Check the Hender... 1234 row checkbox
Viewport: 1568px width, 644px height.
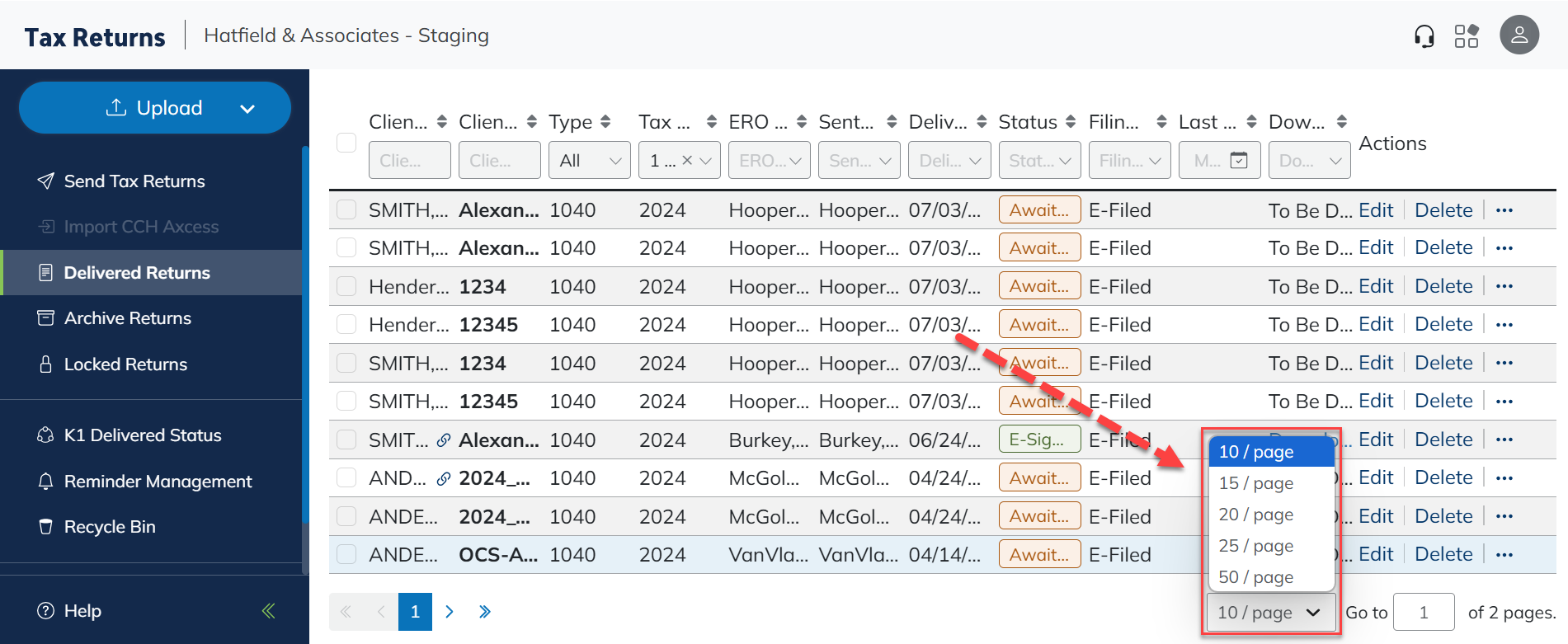(346, 287)
